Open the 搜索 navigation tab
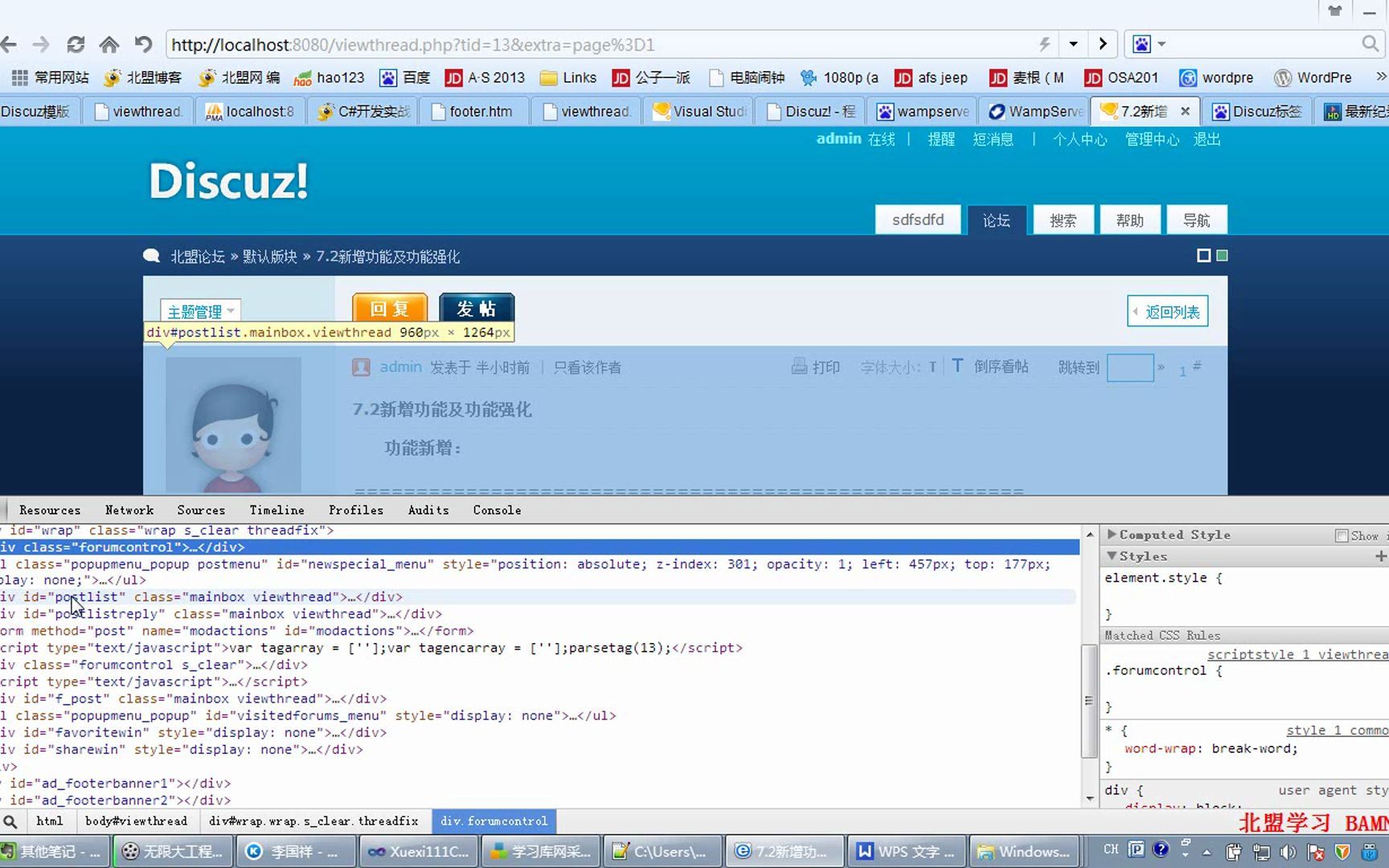Screen dimensions: 1389x868 tap(1063, 220)
